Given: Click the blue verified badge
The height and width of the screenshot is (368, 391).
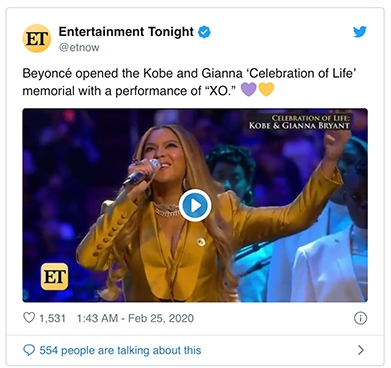Looking at the screenshot, I should coord(204,32).
